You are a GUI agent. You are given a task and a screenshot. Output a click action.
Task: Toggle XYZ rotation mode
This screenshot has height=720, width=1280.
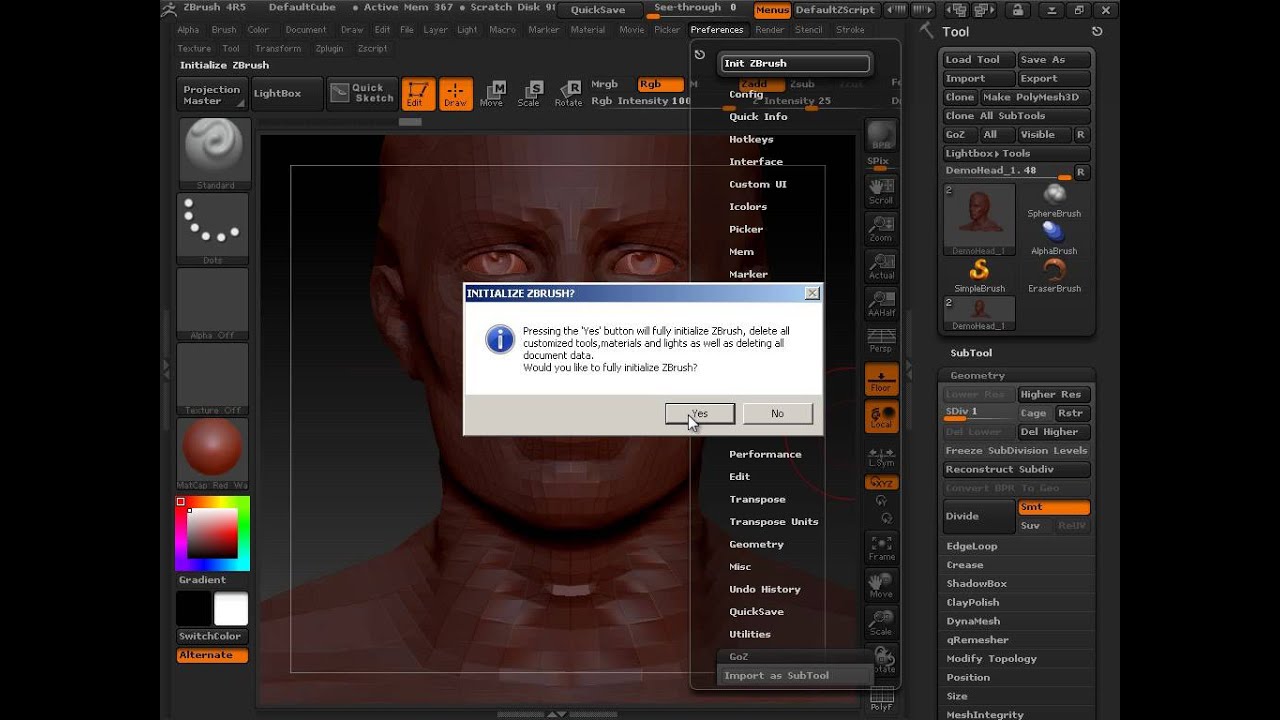(x=881, y=482)
